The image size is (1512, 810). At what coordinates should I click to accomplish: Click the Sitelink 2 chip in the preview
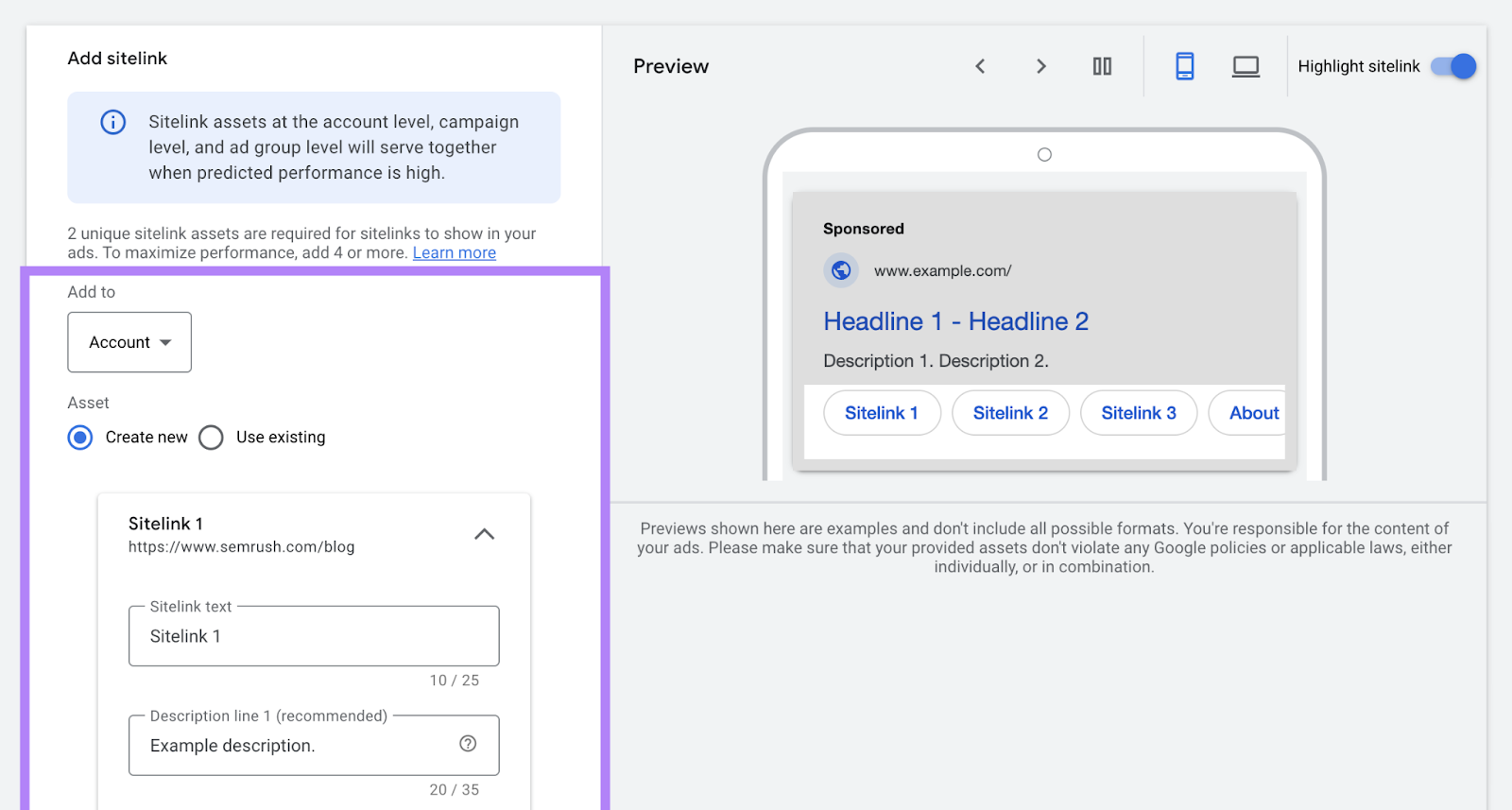(x=1010, y=413)
